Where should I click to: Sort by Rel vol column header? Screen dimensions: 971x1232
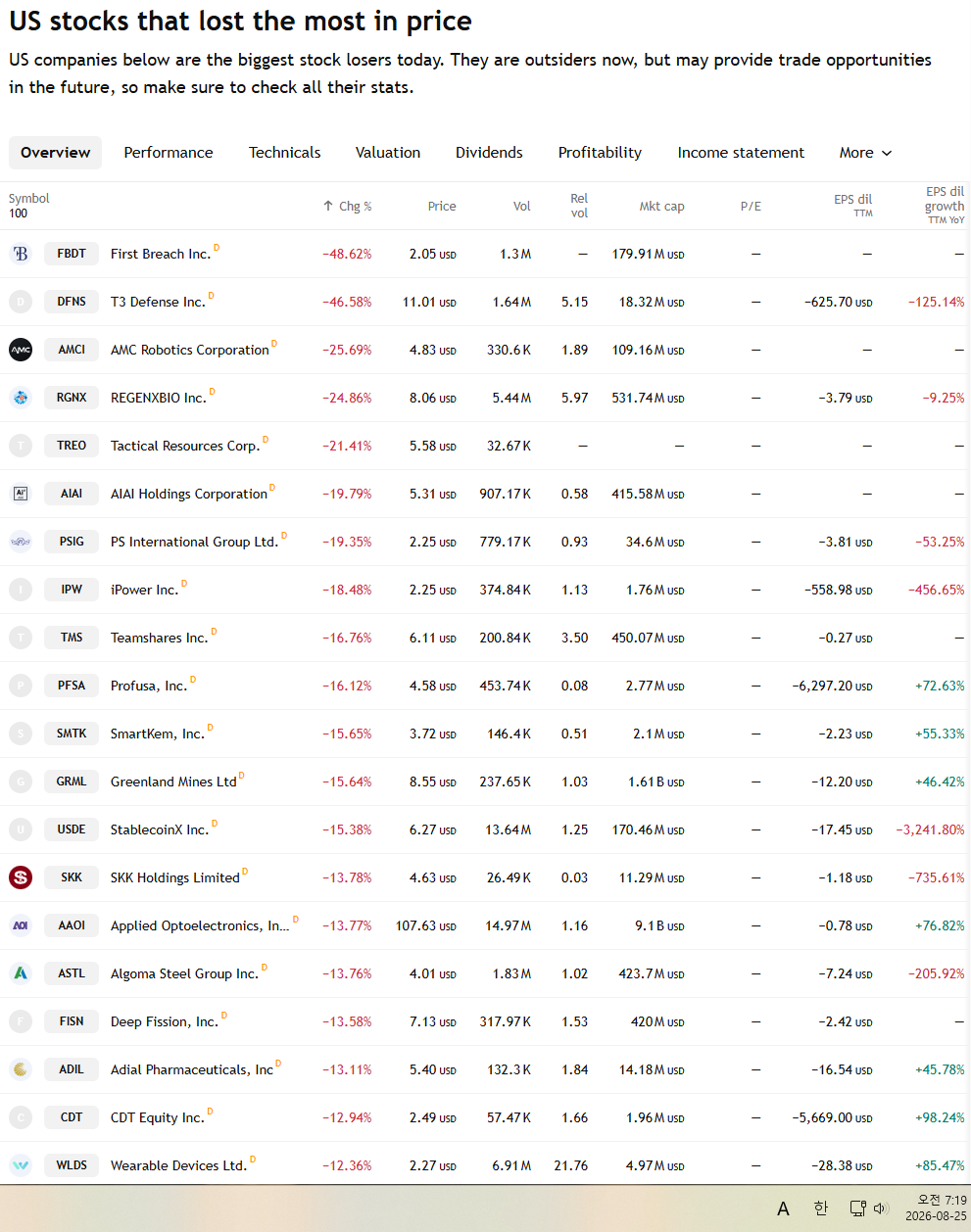click(x=579, y=206)
